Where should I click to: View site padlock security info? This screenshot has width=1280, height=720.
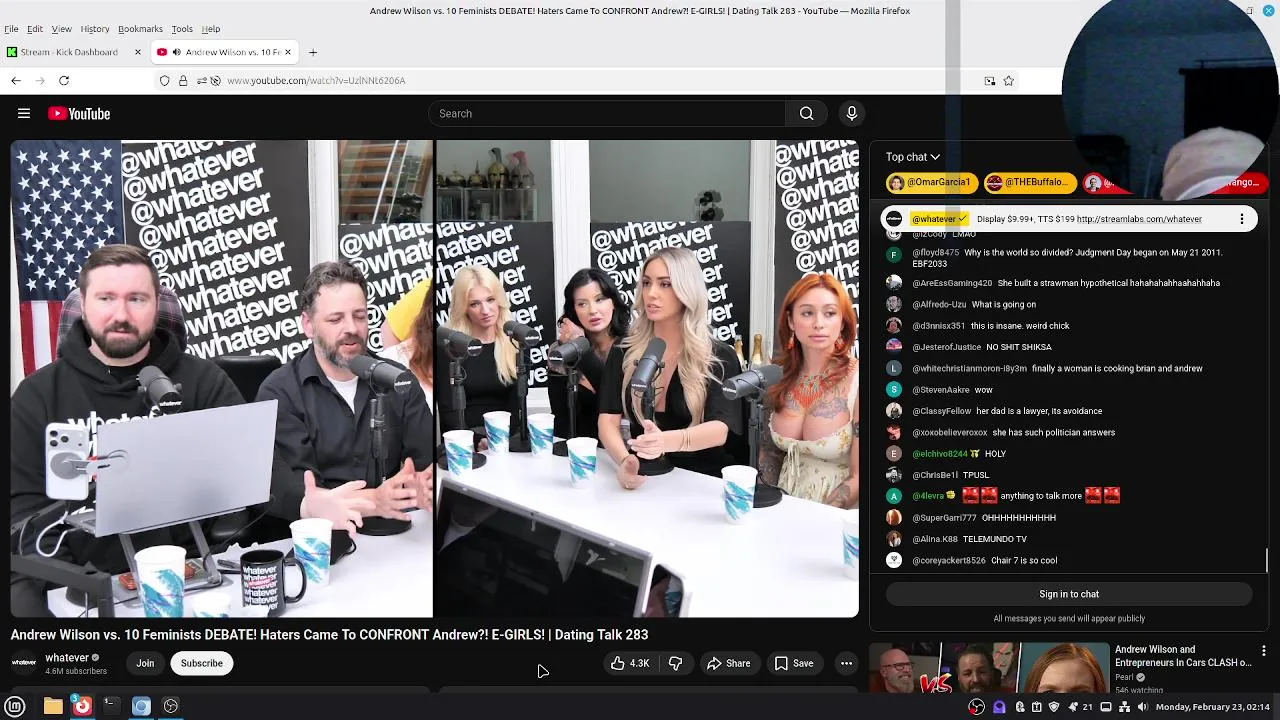(183, 81)
